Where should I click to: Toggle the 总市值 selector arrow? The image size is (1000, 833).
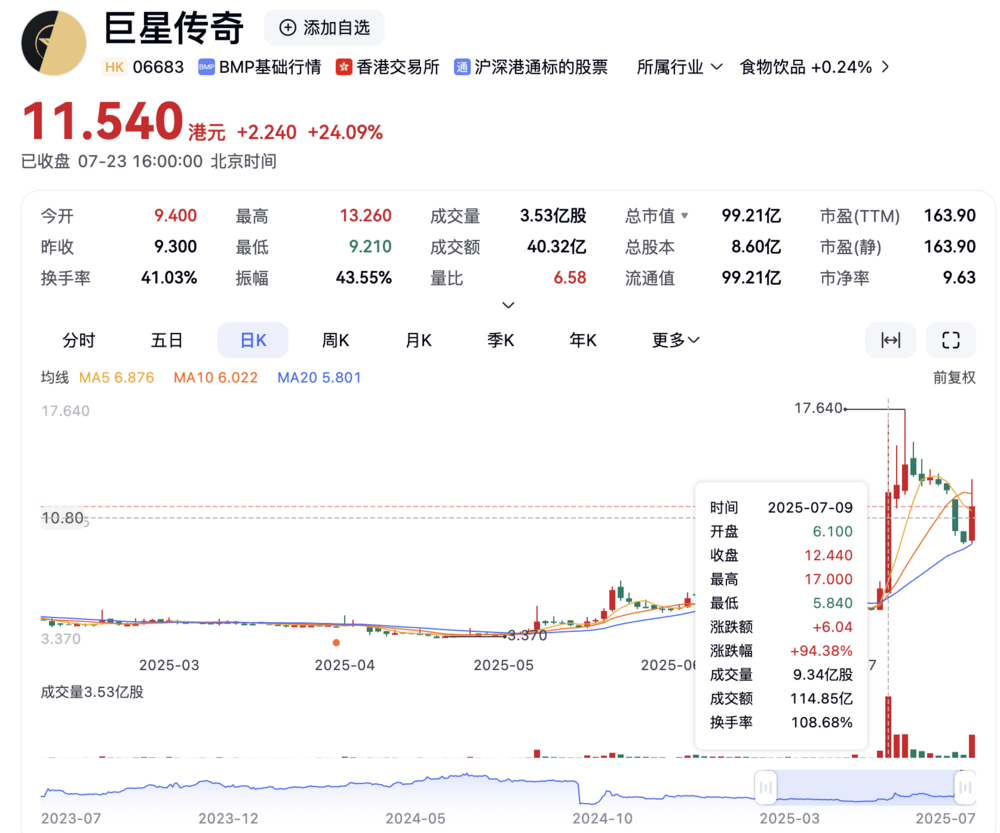(684, 216)
